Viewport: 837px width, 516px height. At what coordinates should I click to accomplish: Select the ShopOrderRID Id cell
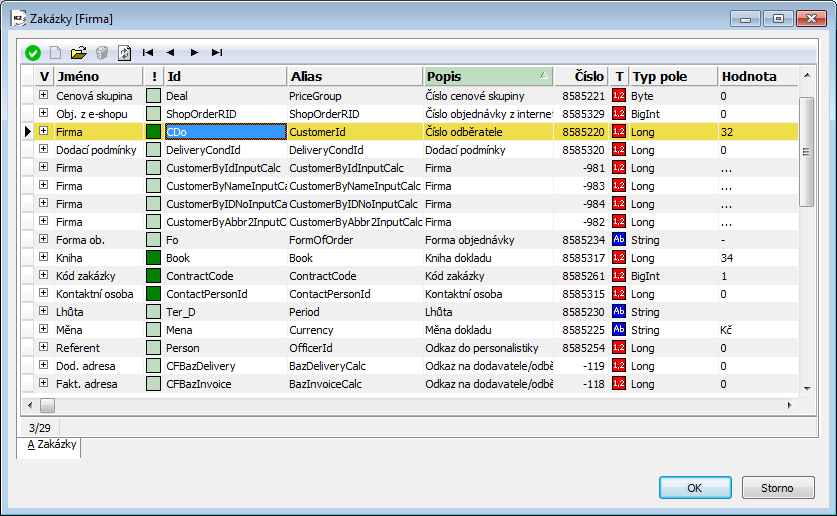coord(225,114)
